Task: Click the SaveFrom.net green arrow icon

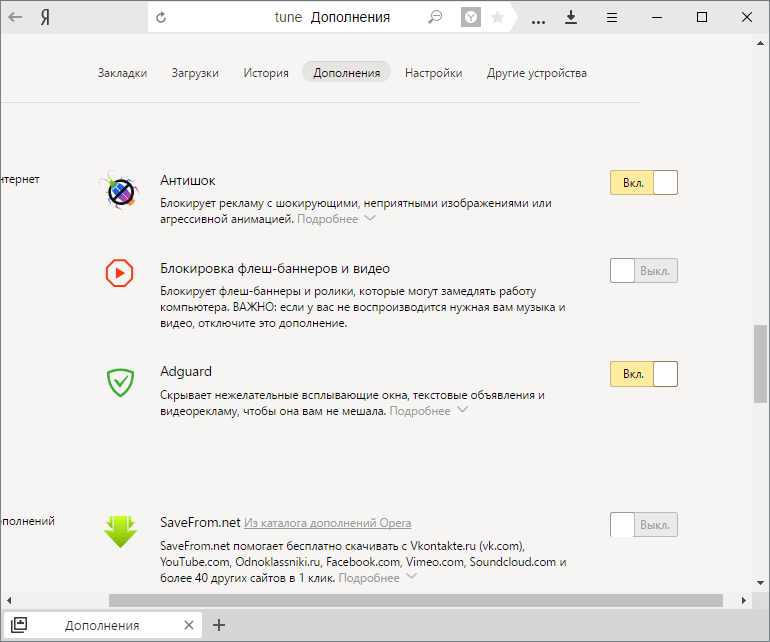Action: (120, 531)
